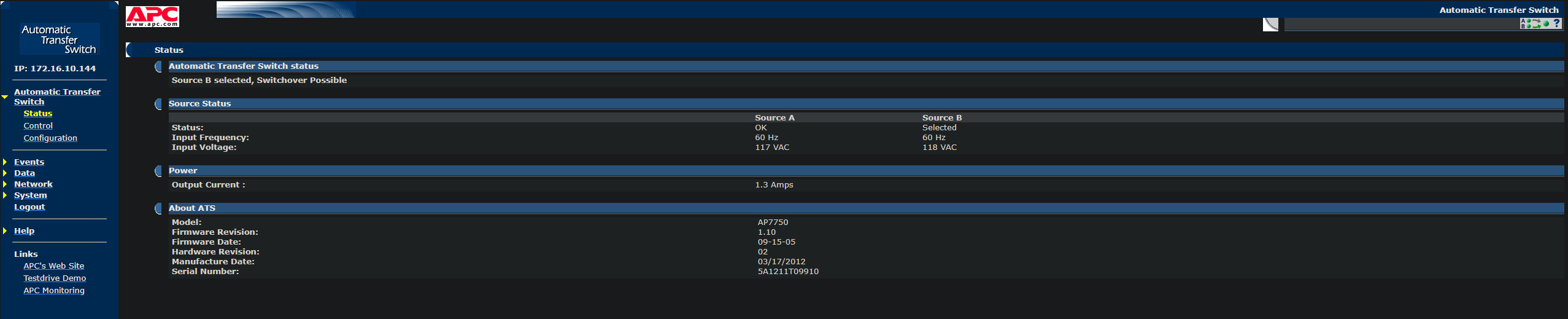
Task: Click hardware revision value 02
Action: click(x=762, y=252)
